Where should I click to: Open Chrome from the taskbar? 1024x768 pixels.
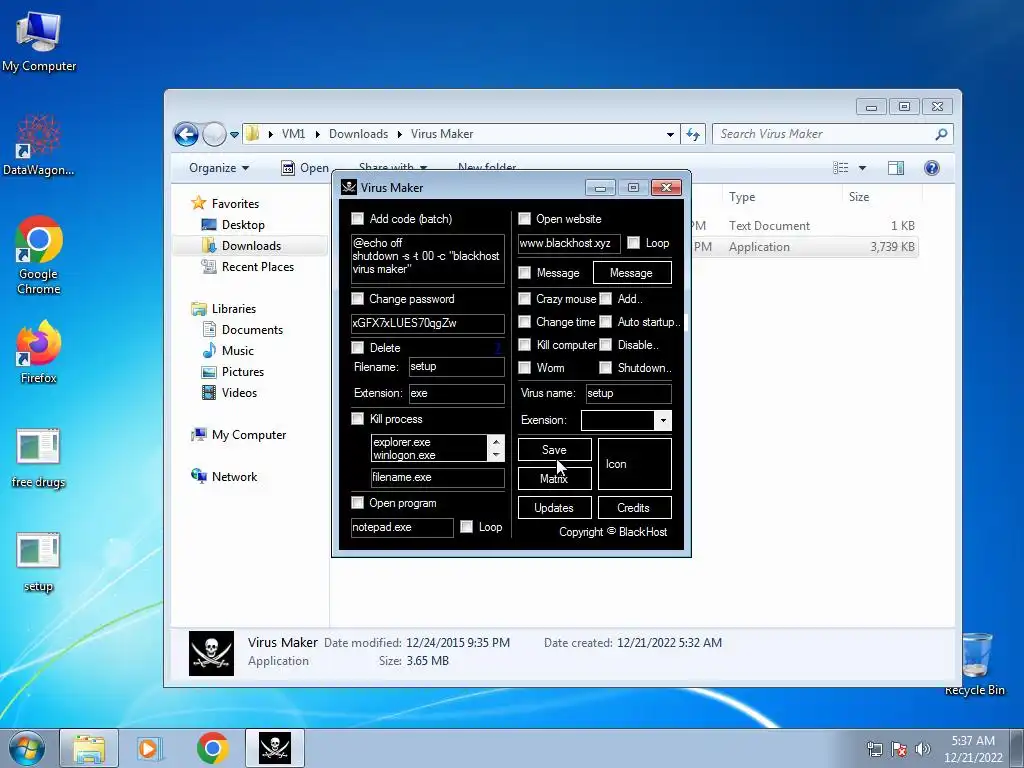point(212,748)
